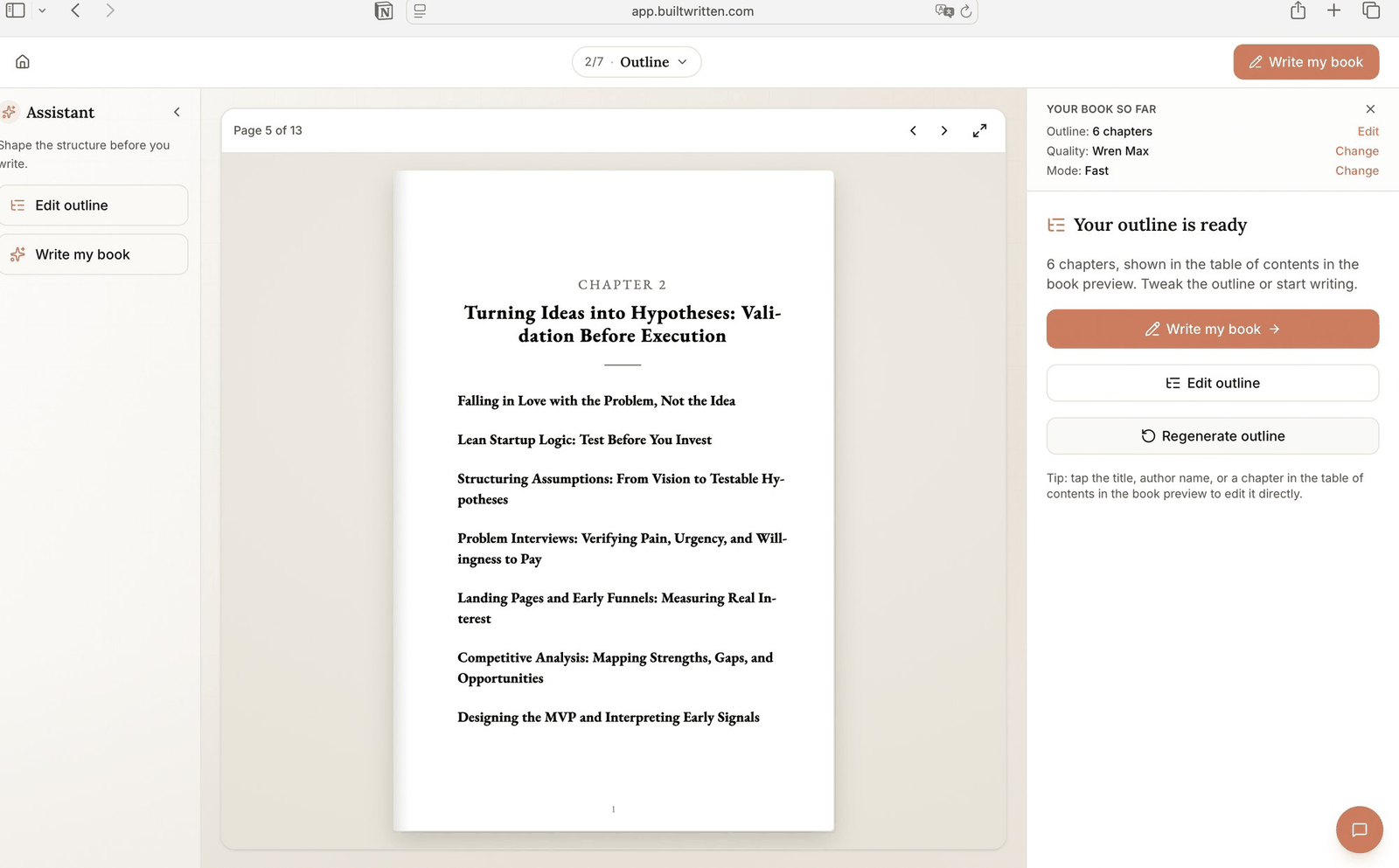
Task: Navigate forward in browser history
Action: pyautogui.click(x=109, y=10)
